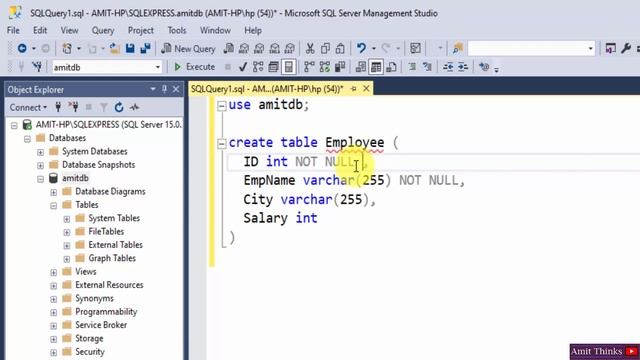
Task: Toggle Include Client Statistics
Action: click(340, 67)
